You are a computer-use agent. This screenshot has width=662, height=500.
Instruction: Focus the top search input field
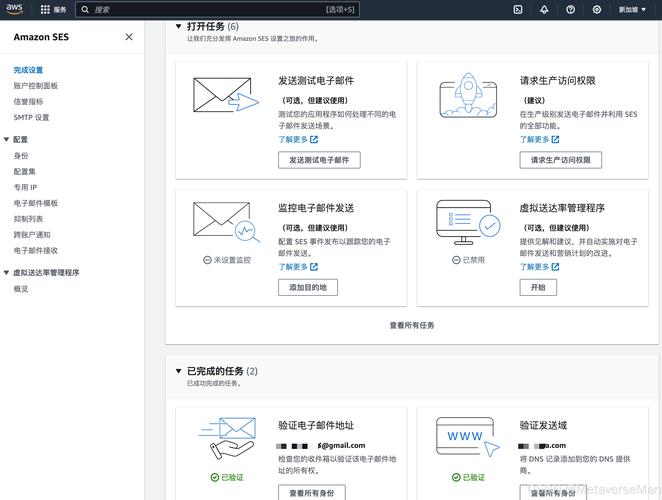tap(217, 10)
